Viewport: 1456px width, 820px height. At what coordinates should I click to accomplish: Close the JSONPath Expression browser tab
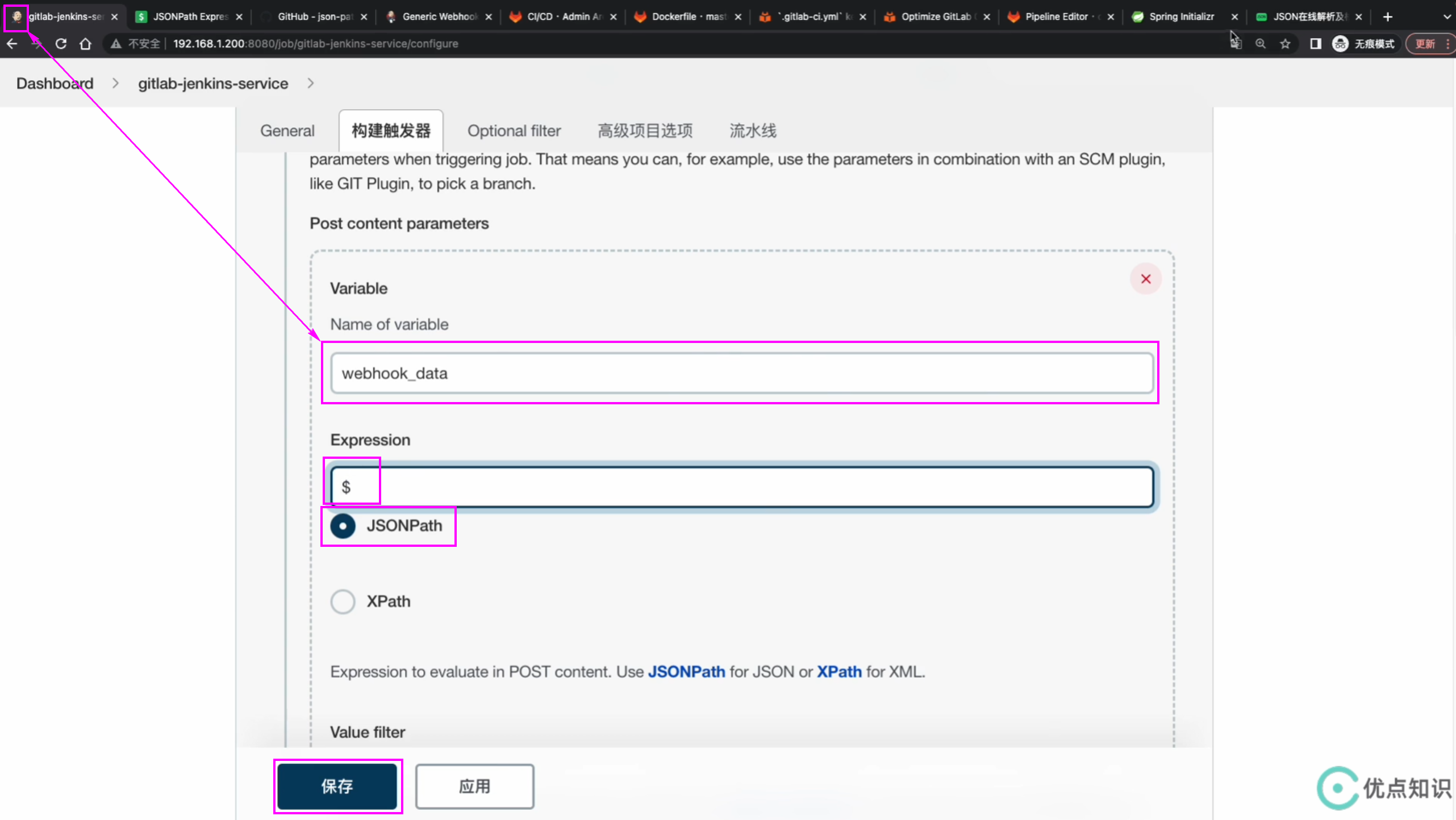click(239, 16)
